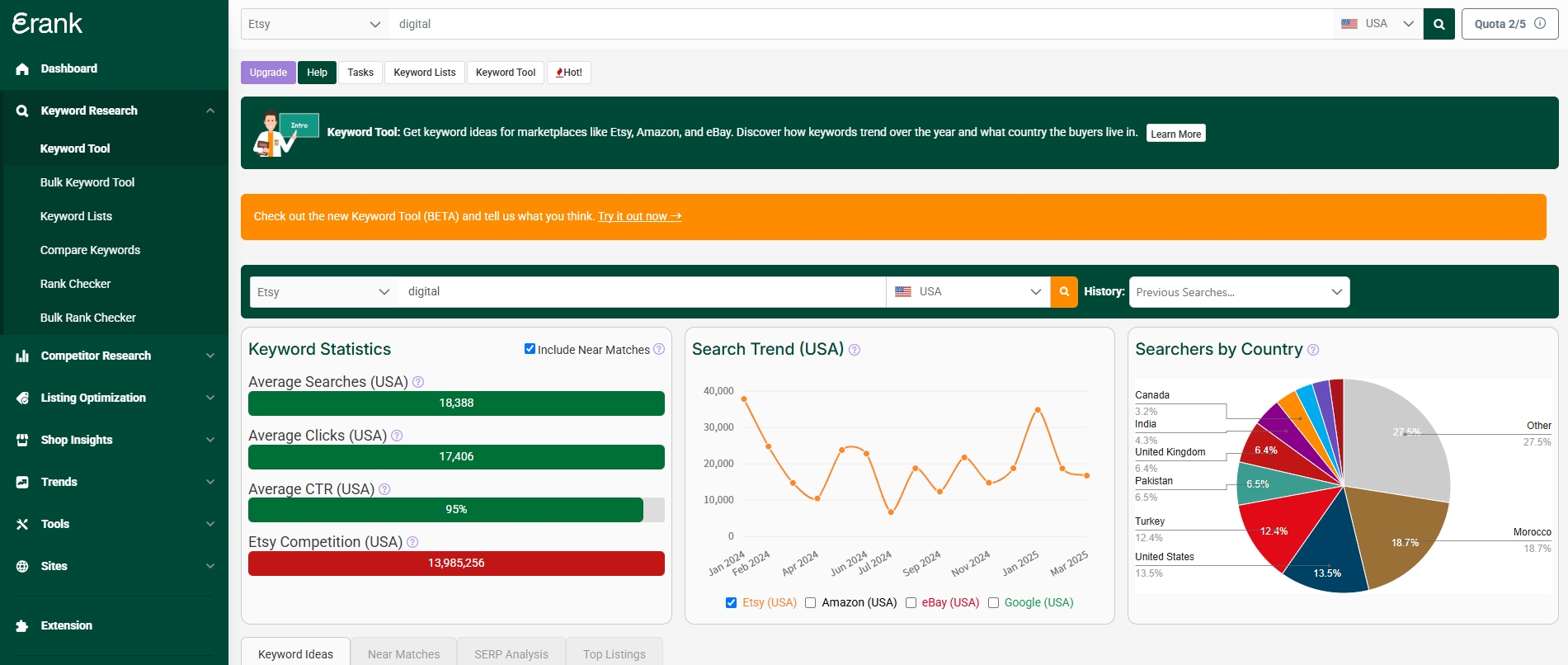Click the Keyword Research magnifier icon
The width and height of the screenshot is (1568, 665).
(x=22, y=111)
